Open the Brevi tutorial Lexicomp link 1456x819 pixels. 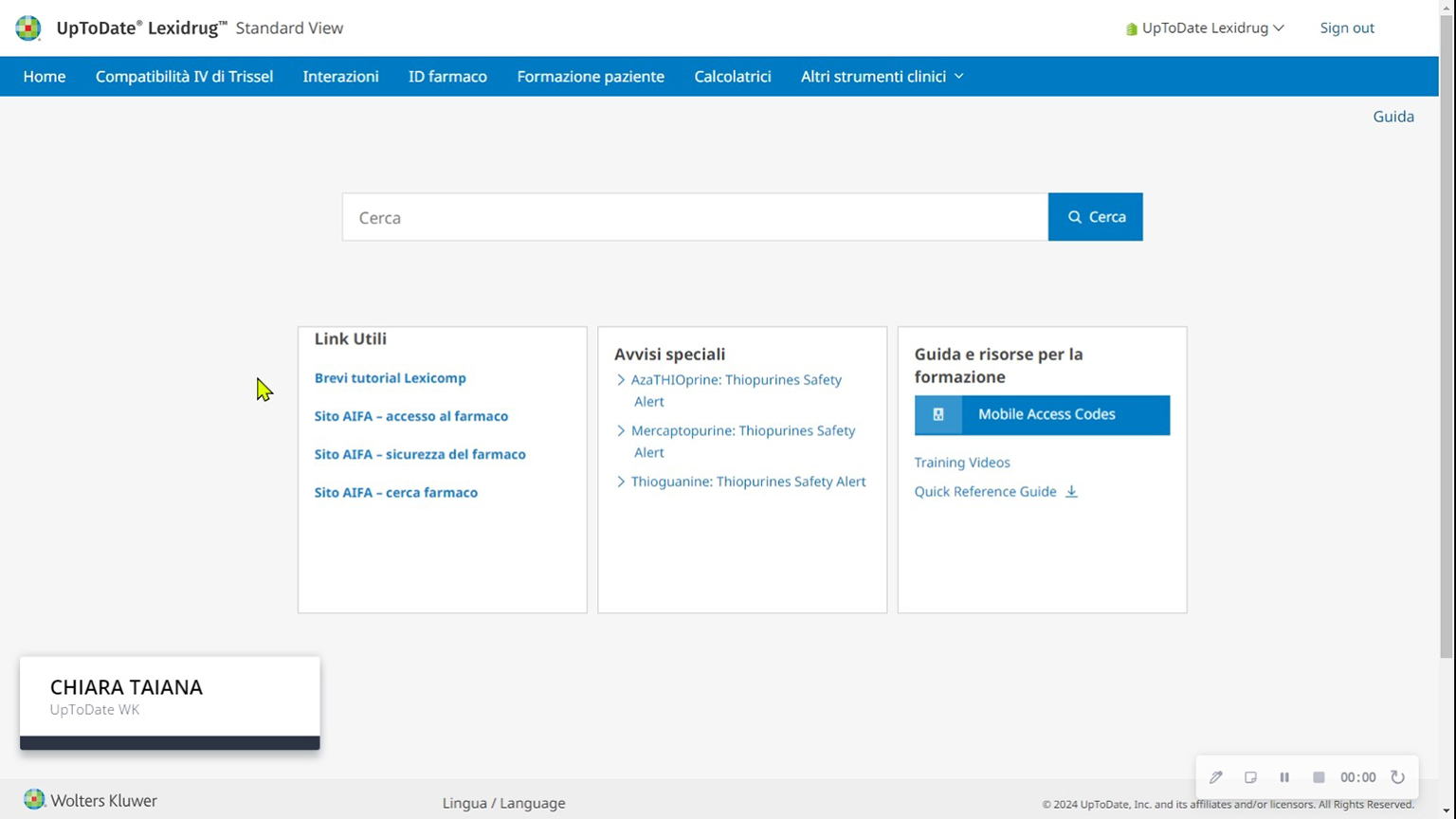point(390,378)
